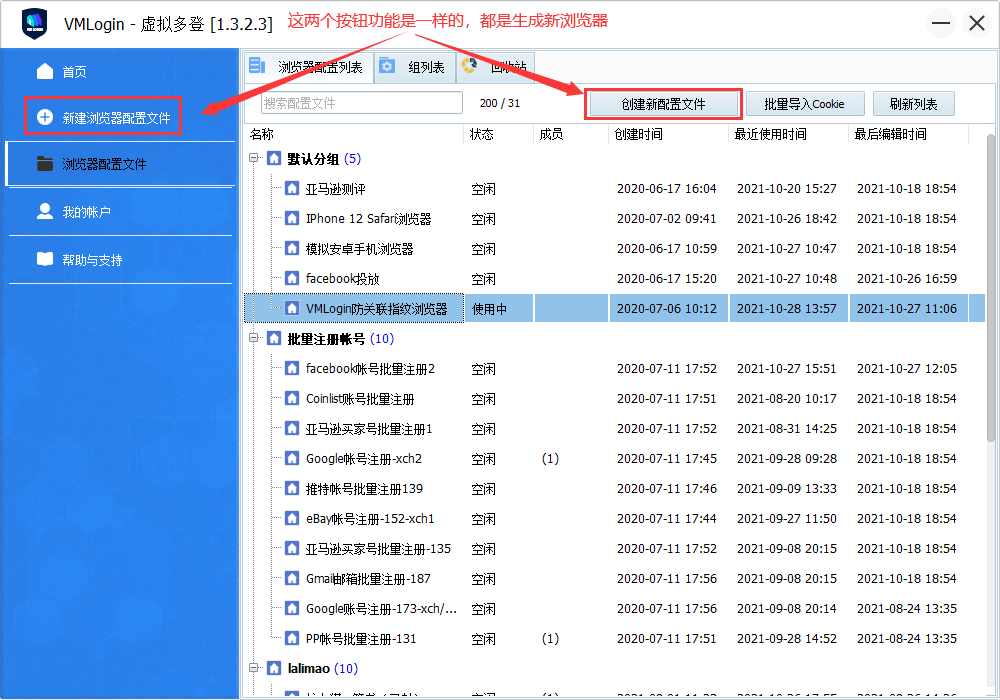Open the 回收站 tab
This screenshot has width=1000, height=700.
496,67
